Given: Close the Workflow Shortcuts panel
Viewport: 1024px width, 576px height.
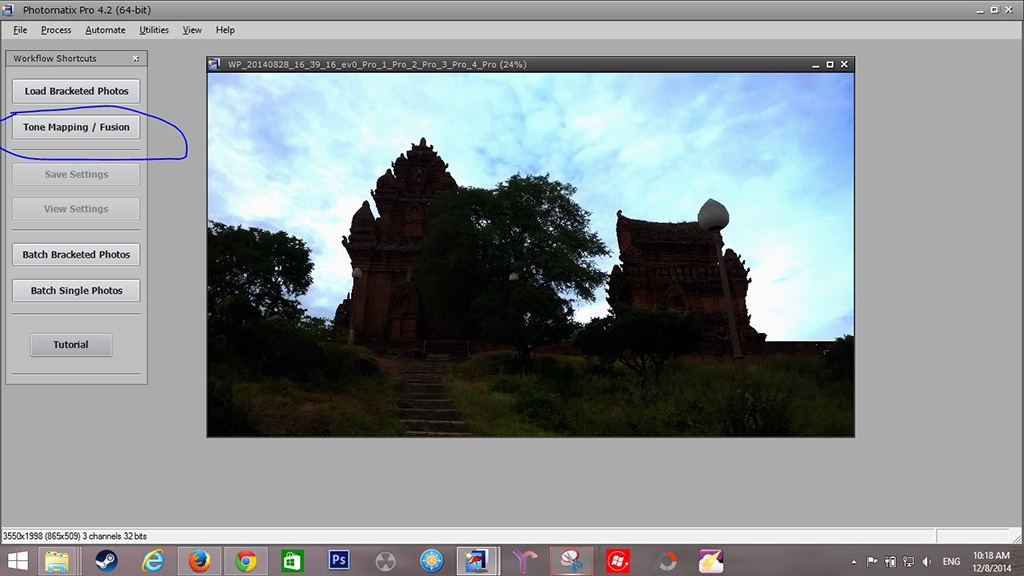Looking at the screenshot, I should tap(136, 59).
